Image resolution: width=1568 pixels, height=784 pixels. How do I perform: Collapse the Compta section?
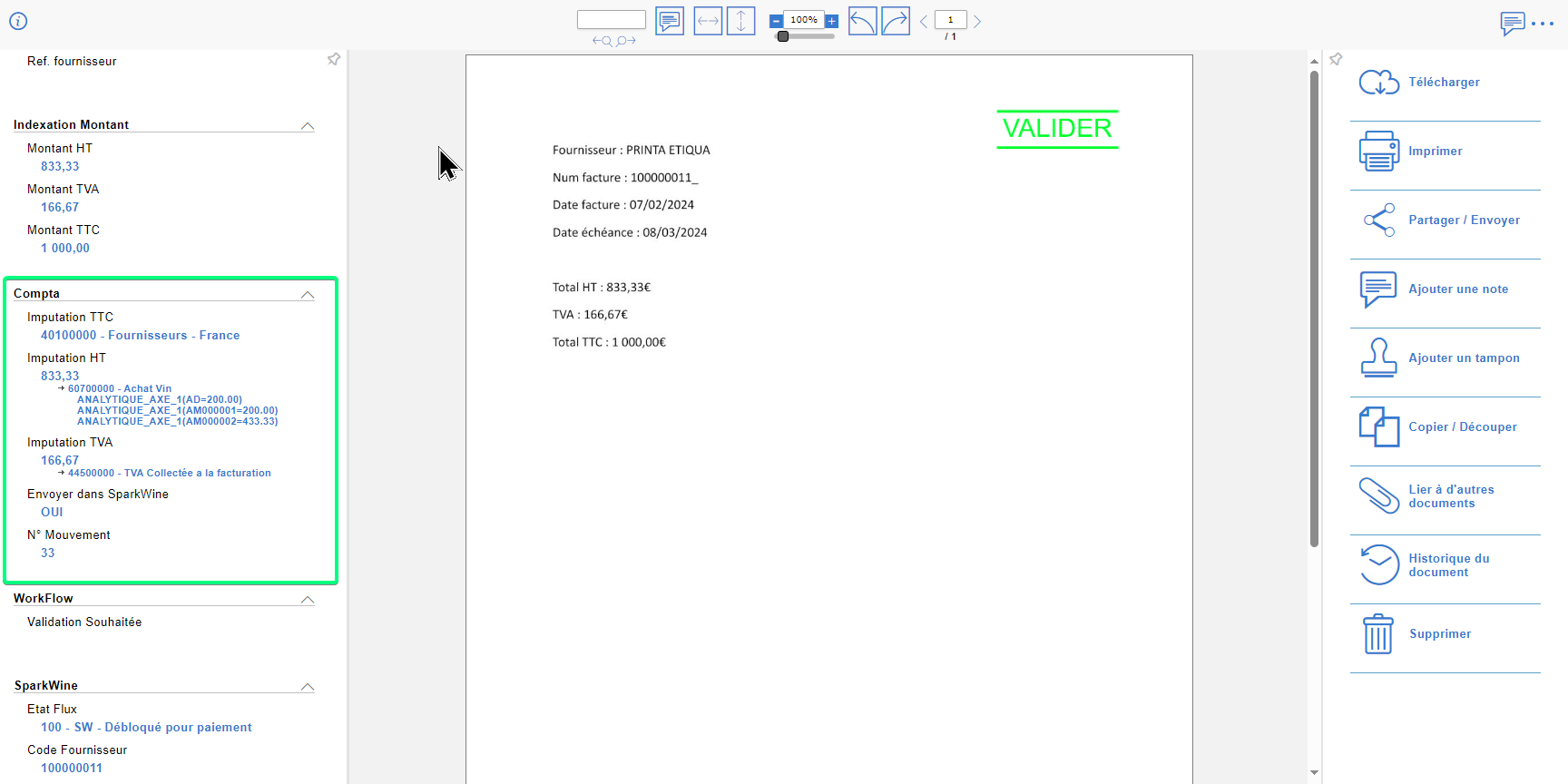click(x=308, y=295)
